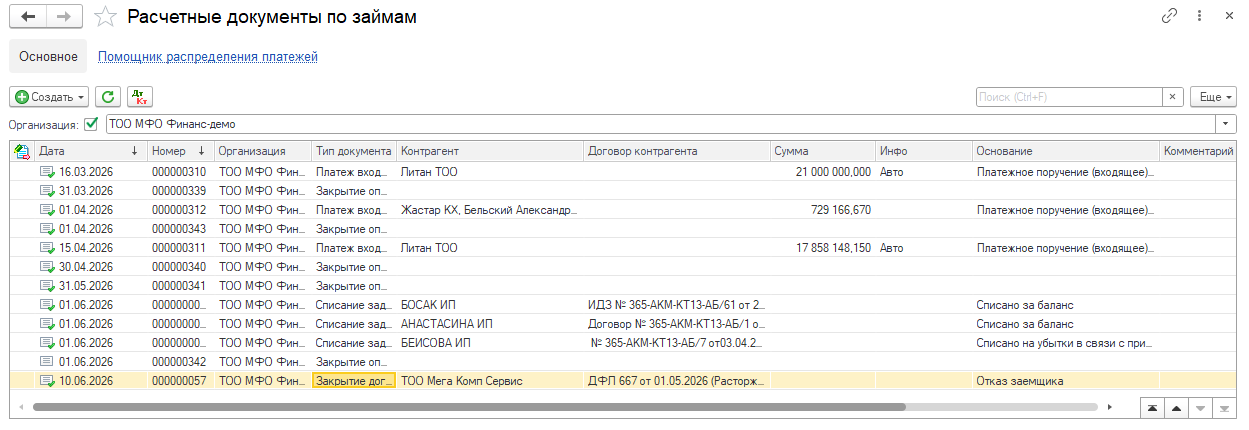
Task: Sort by the Дата column header
Action: [x=91, y=151]
